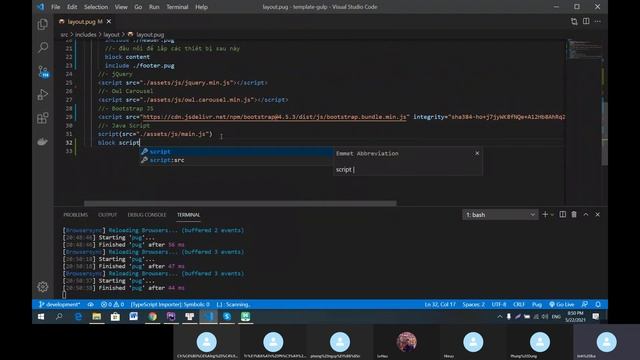Open the Terminal menu
Screen dimensions: 640x360
click(x=177, y=7)
